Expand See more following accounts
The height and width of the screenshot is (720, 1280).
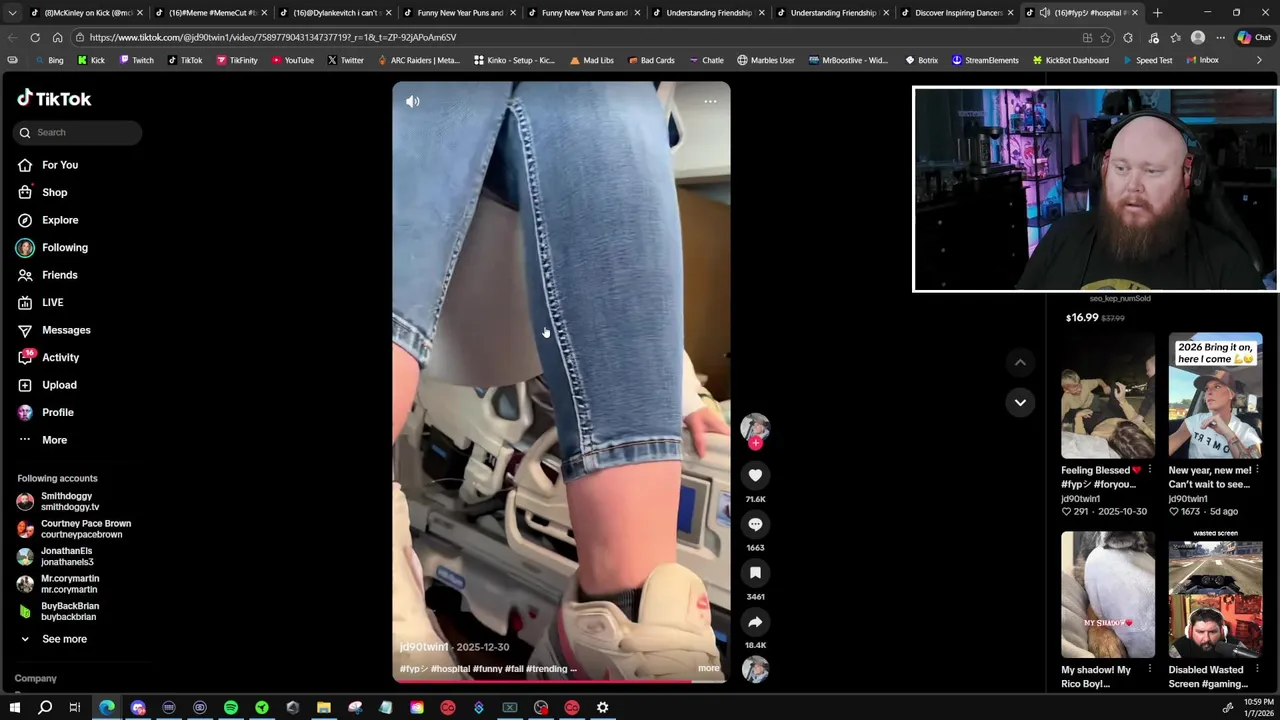pos(64,639)
